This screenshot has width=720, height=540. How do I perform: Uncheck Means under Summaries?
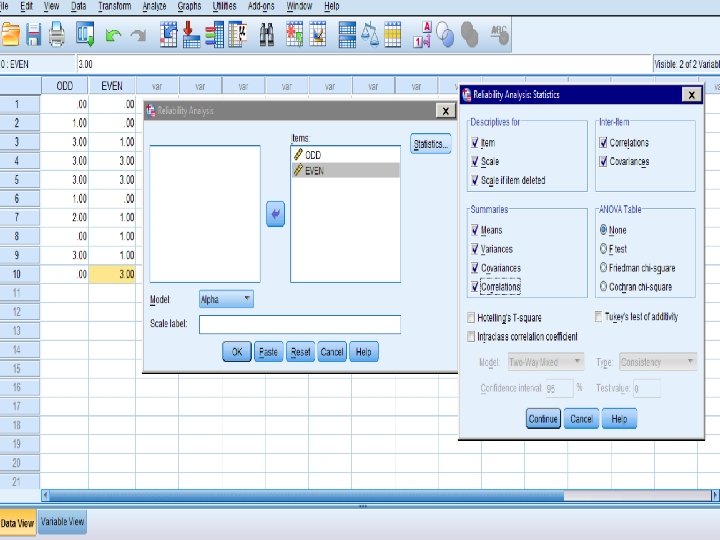475,230
